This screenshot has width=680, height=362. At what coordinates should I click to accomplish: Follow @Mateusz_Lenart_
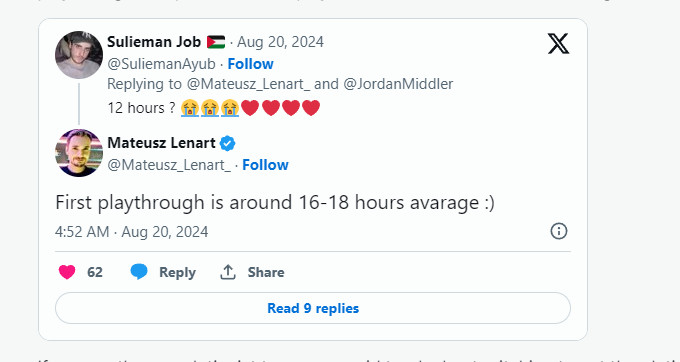265,165
